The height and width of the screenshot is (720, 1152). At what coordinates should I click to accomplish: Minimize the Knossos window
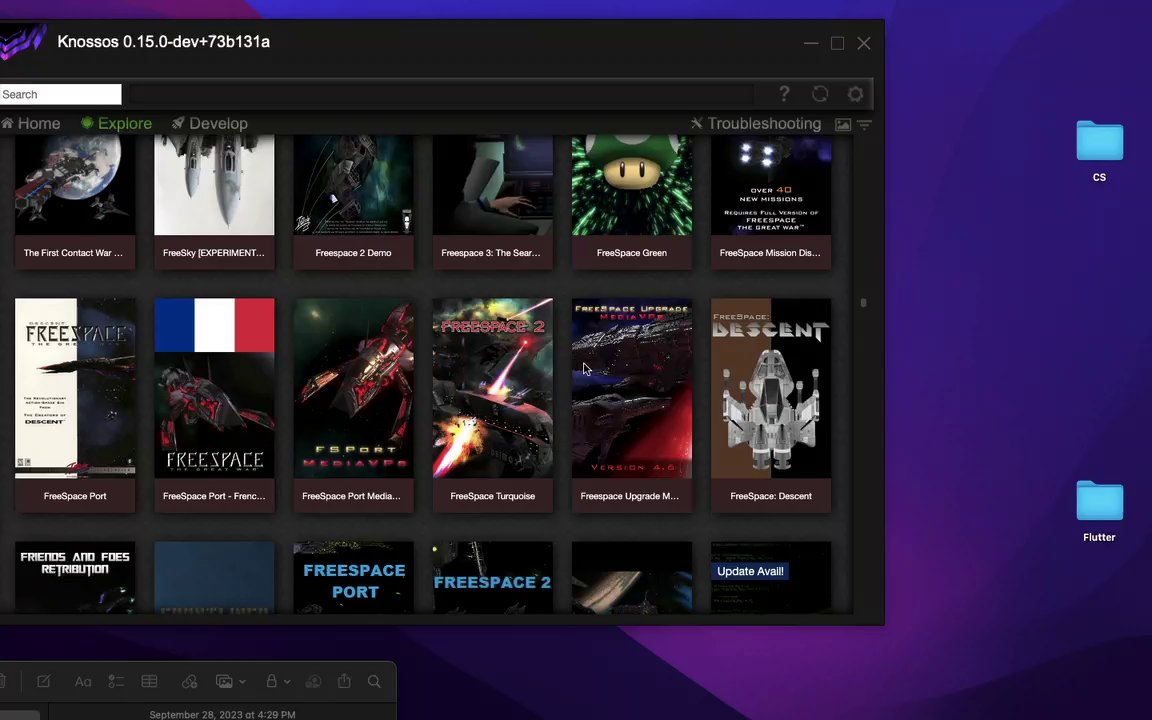point(811,43)
